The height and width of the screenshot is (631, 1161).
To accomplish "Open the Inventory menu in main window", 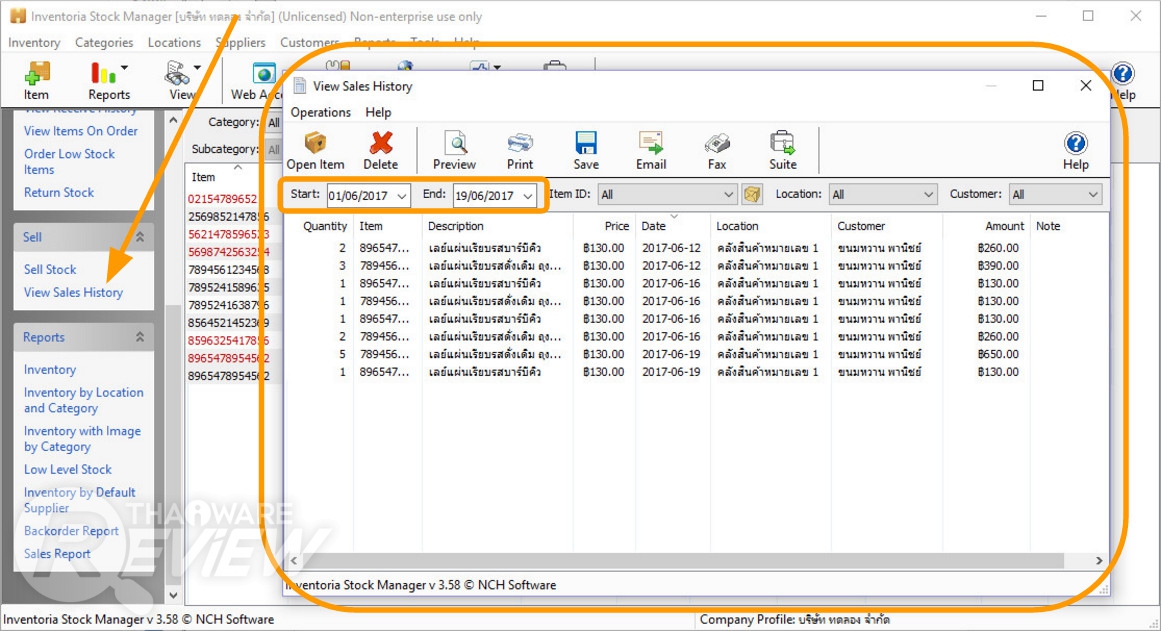I will coord(34,43).
